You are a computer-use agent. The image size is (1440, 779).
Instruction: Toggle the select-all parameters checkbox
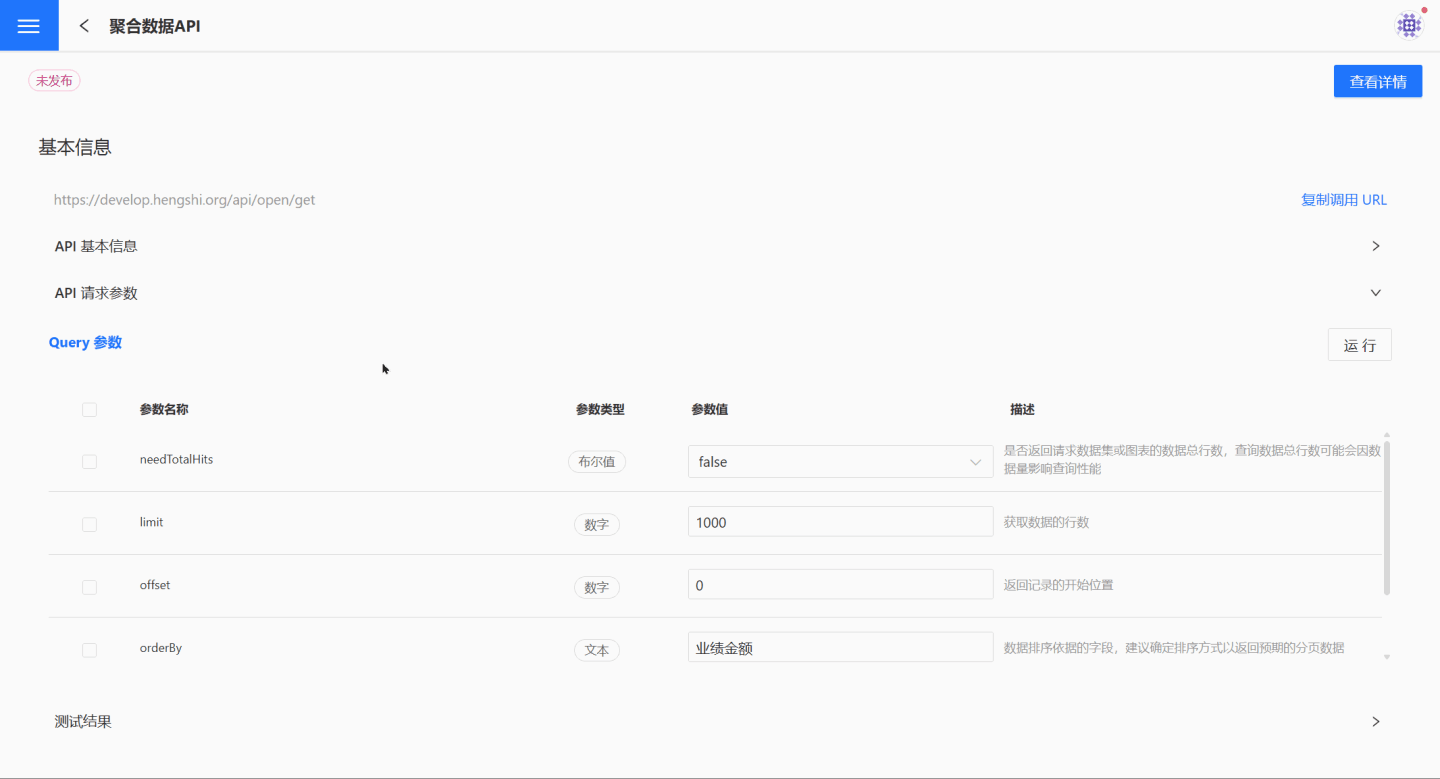[90, 410]
